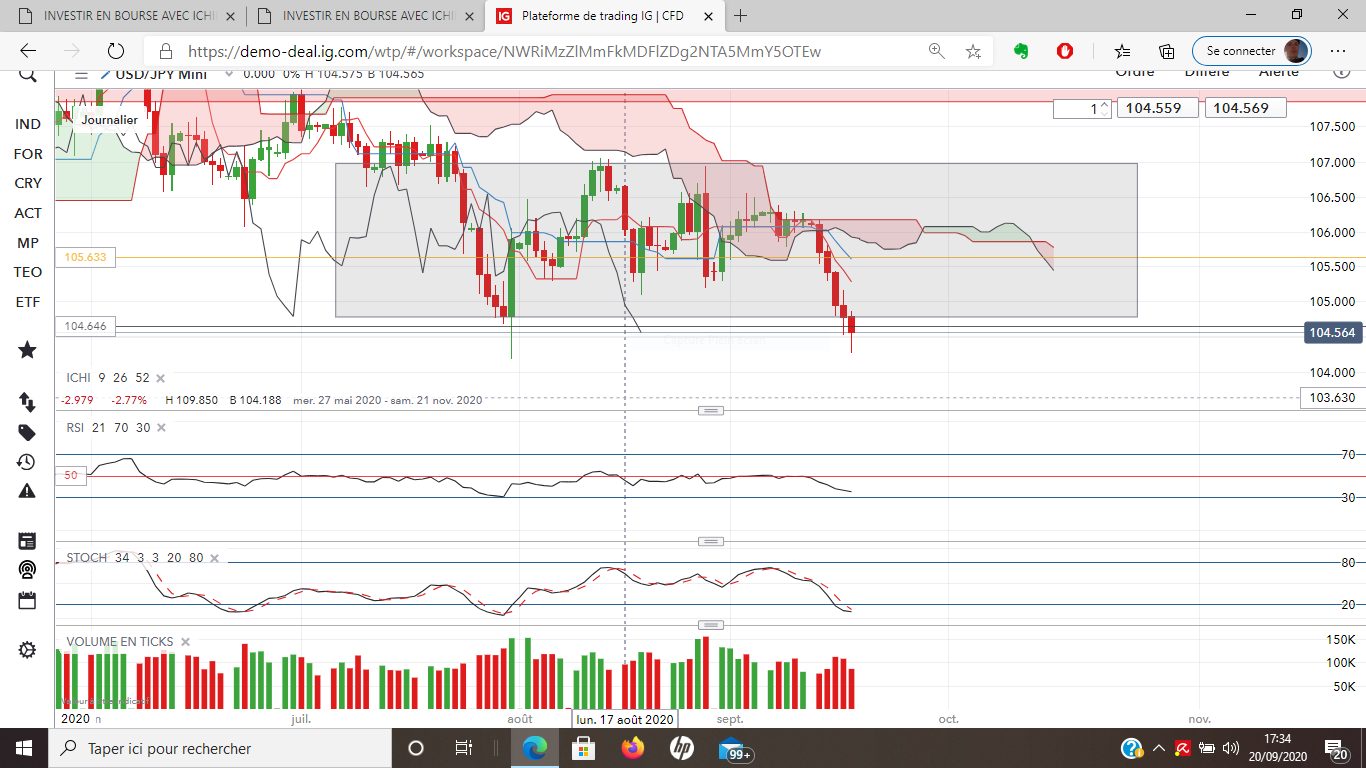1366x768 pixels.
Task: Open the economic calendar icon
Action: [27, 600]
